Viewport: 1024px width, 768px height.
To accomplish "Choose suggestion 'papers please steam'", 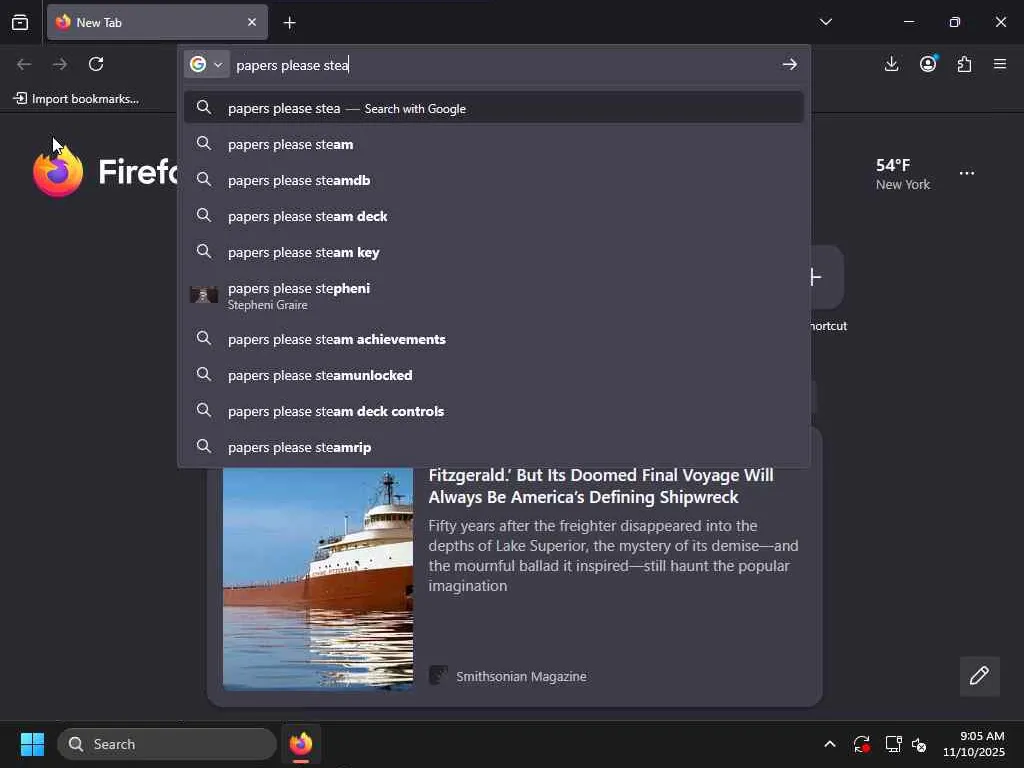I will pos(494,144).
